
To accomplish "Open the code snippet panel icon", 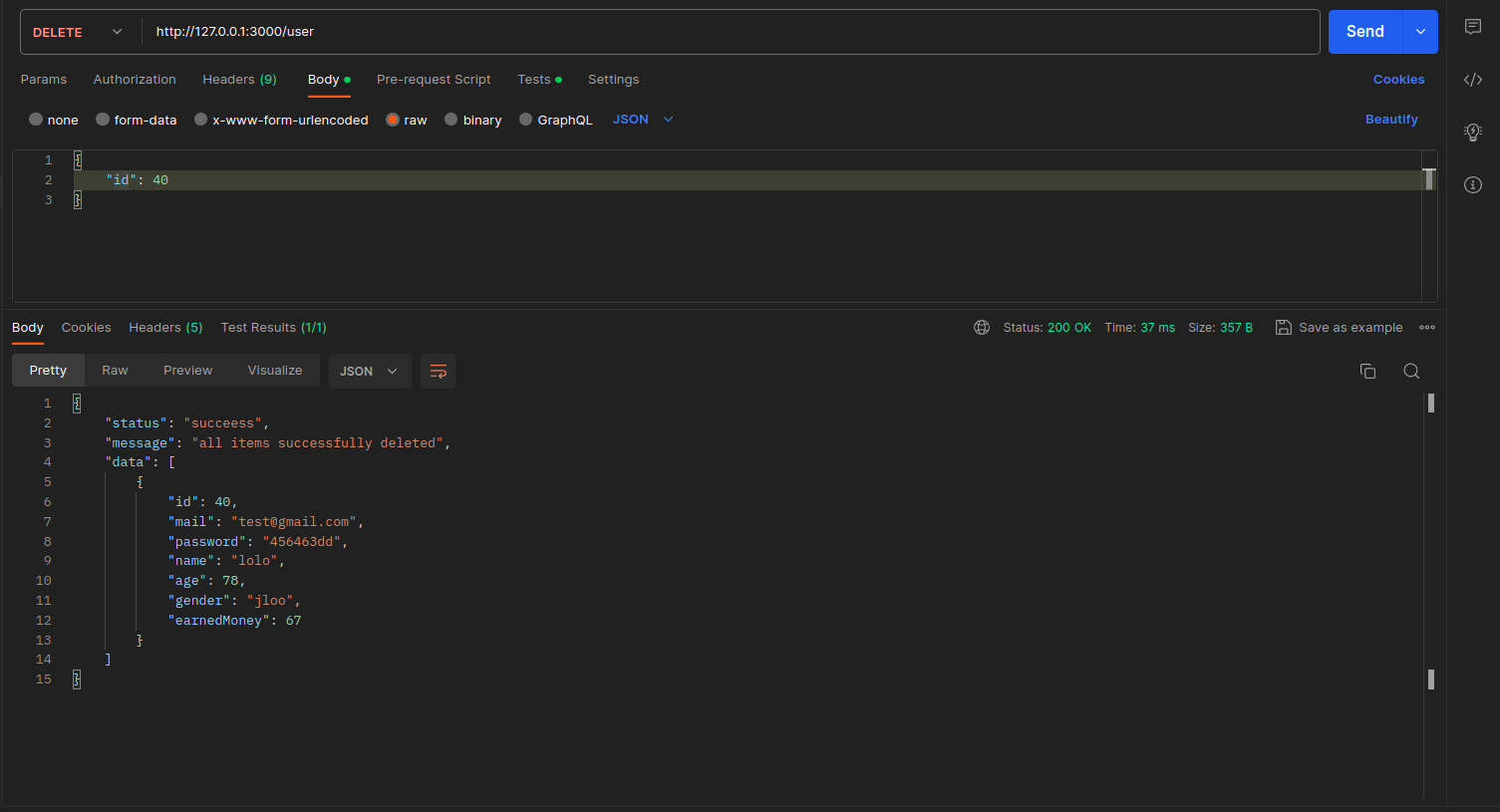I will click(x=1472, y=80).
